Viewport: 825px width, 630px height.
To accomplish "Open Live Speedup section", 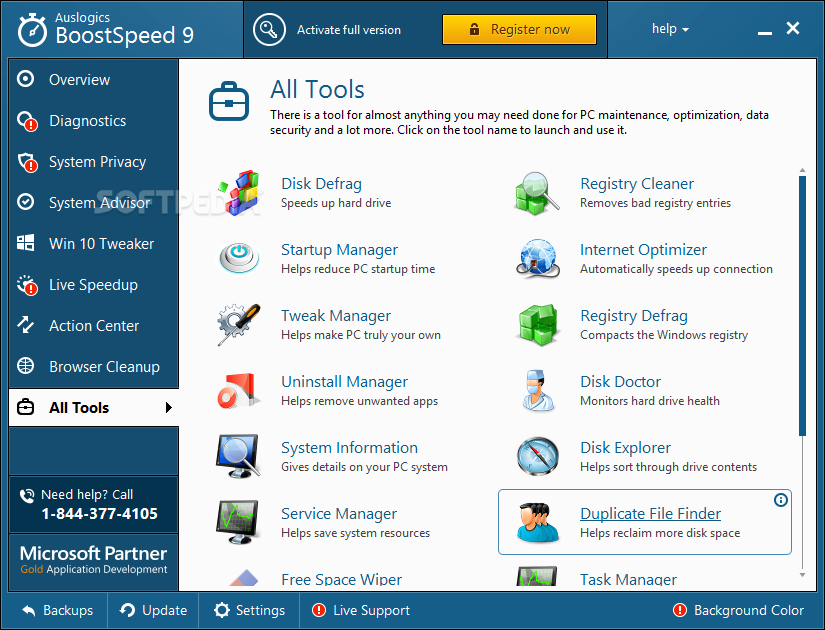I will click(94, 285).
